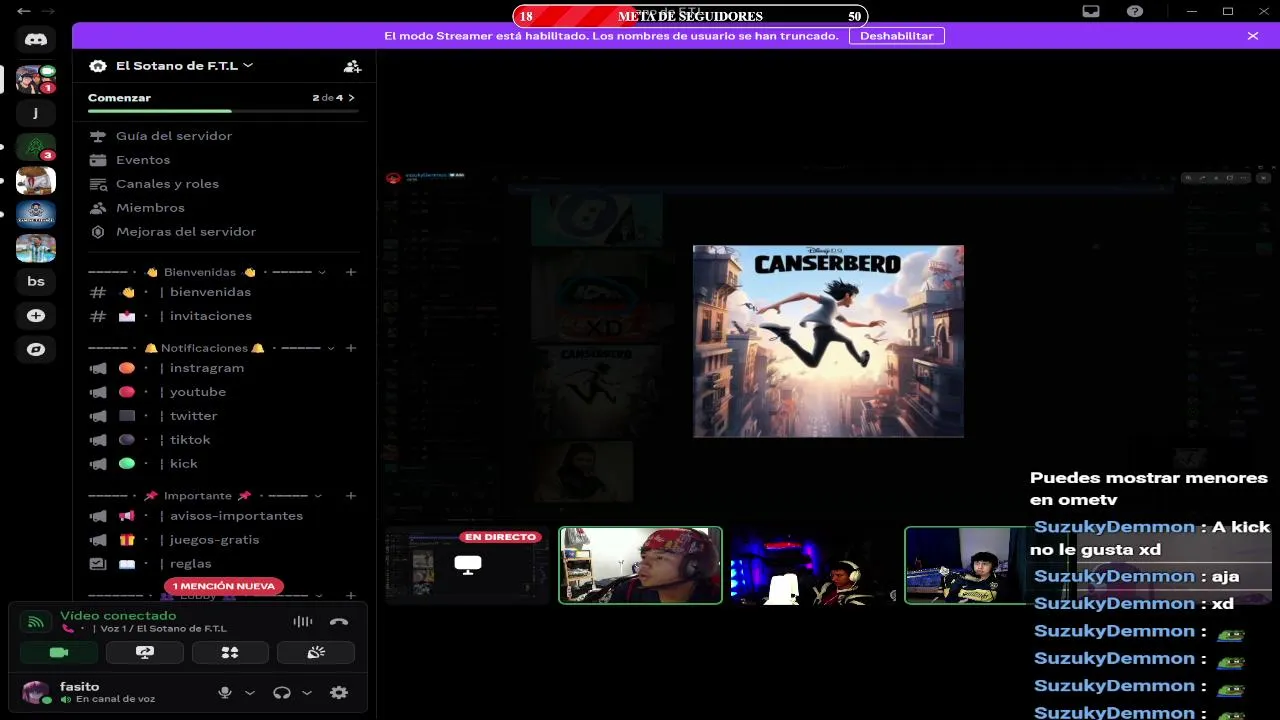1280x720 pixels.
Task: Dismiss the Streamer mode banner
Action: coord(1253,36)
